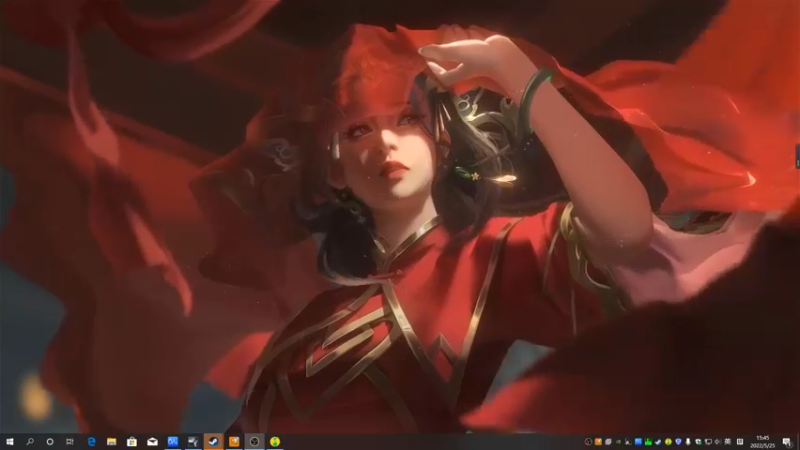Switch to the OBS Studio taskbar icon
800x450 pixels.
tap(255, 442)
